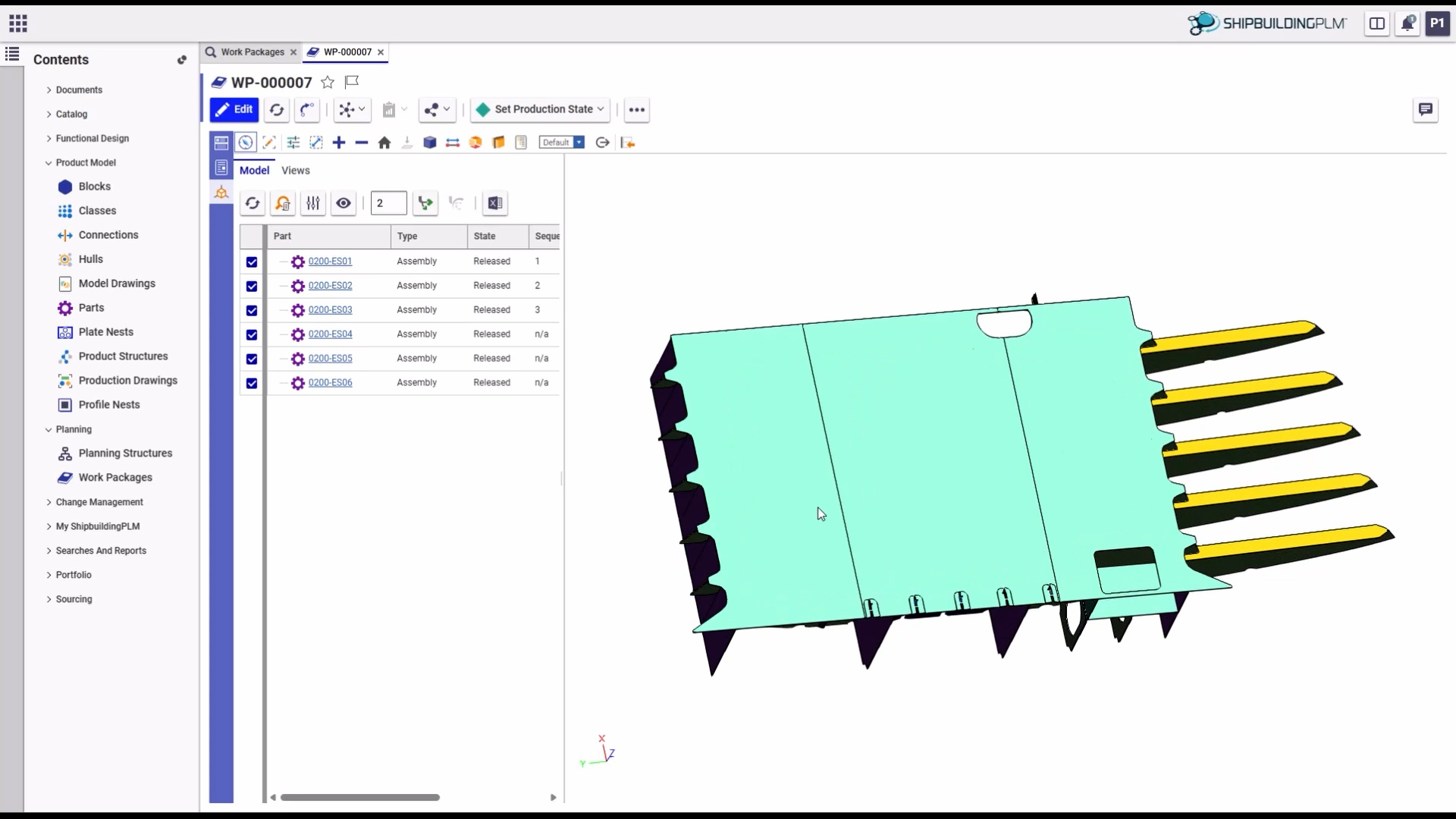The height and width of the screenshot is (819, 1456).
Task: Open the notifications bell icon
Action: (x=1407, y=24)
